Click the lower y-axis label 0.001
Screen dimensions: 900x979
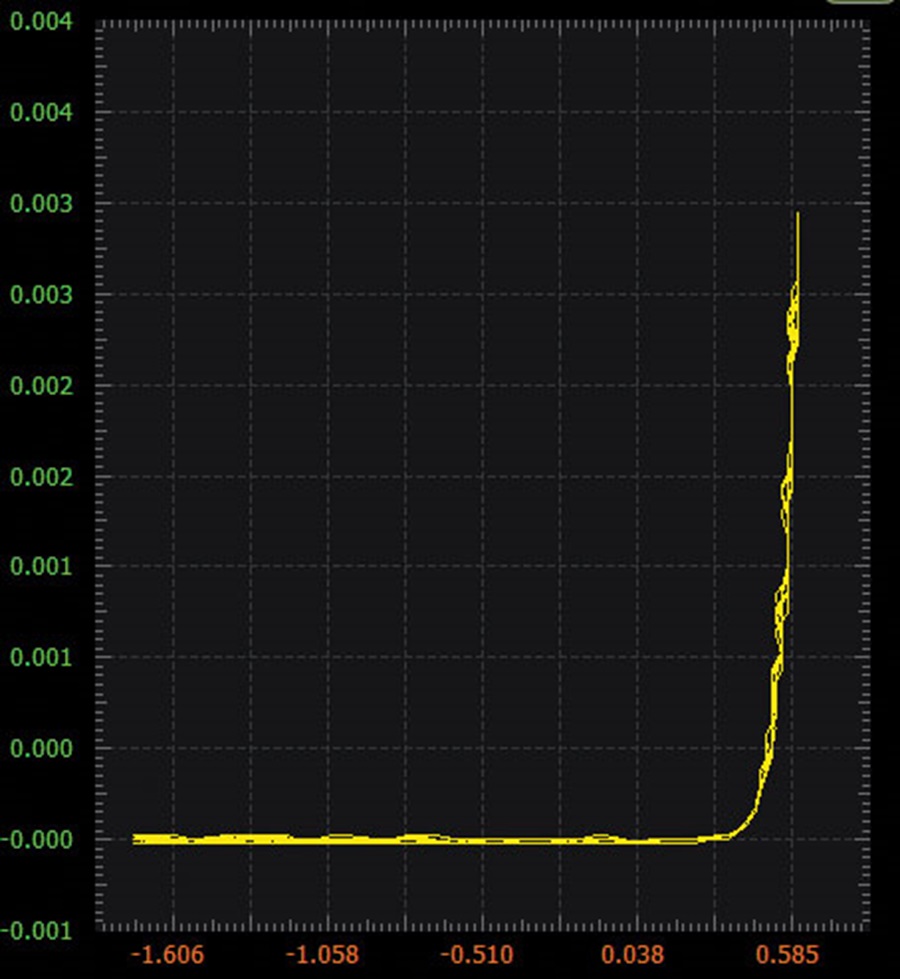click(41, 657)
